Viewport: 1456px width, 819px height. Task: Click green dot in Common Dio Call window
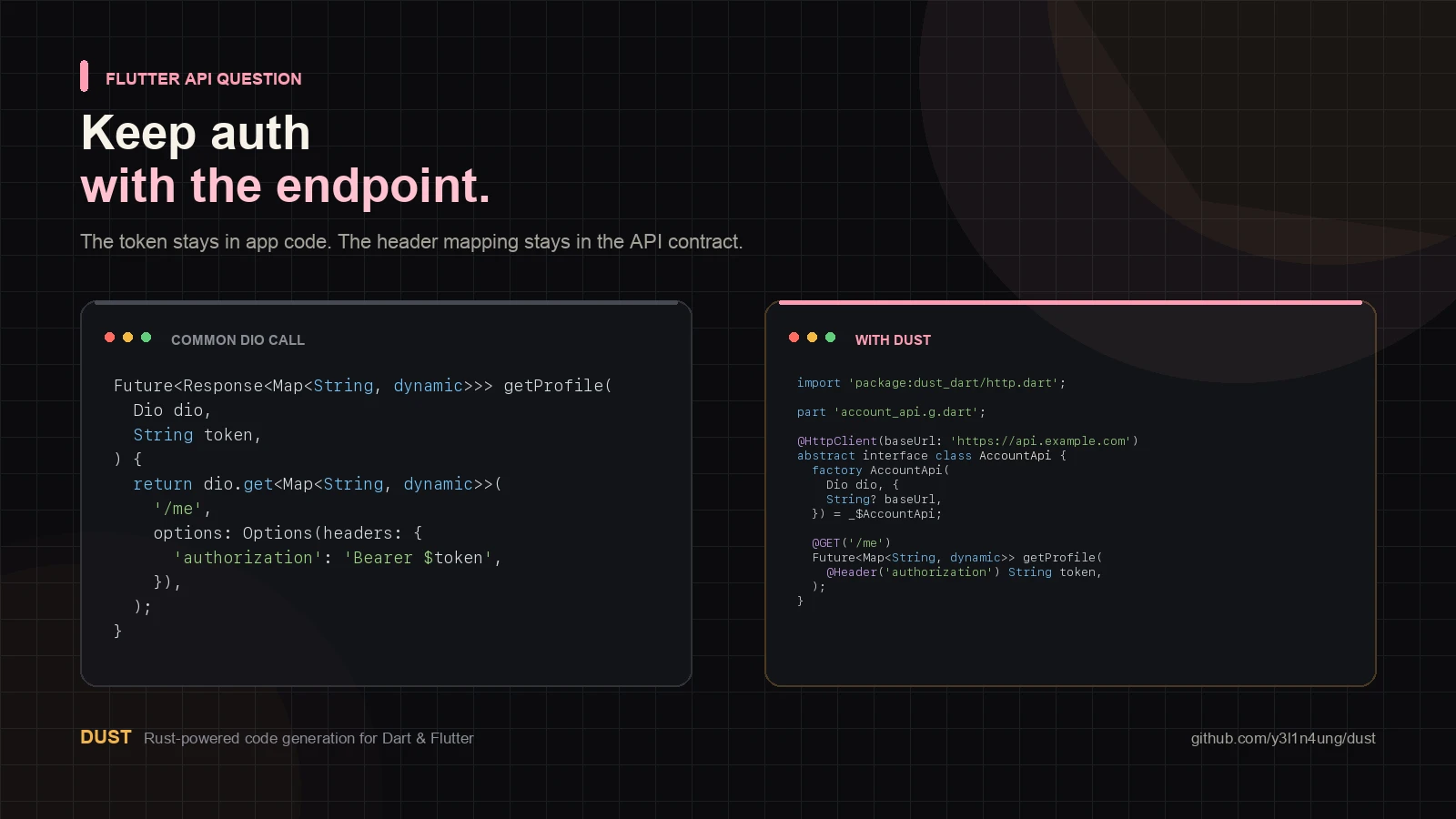click(146, 338)
